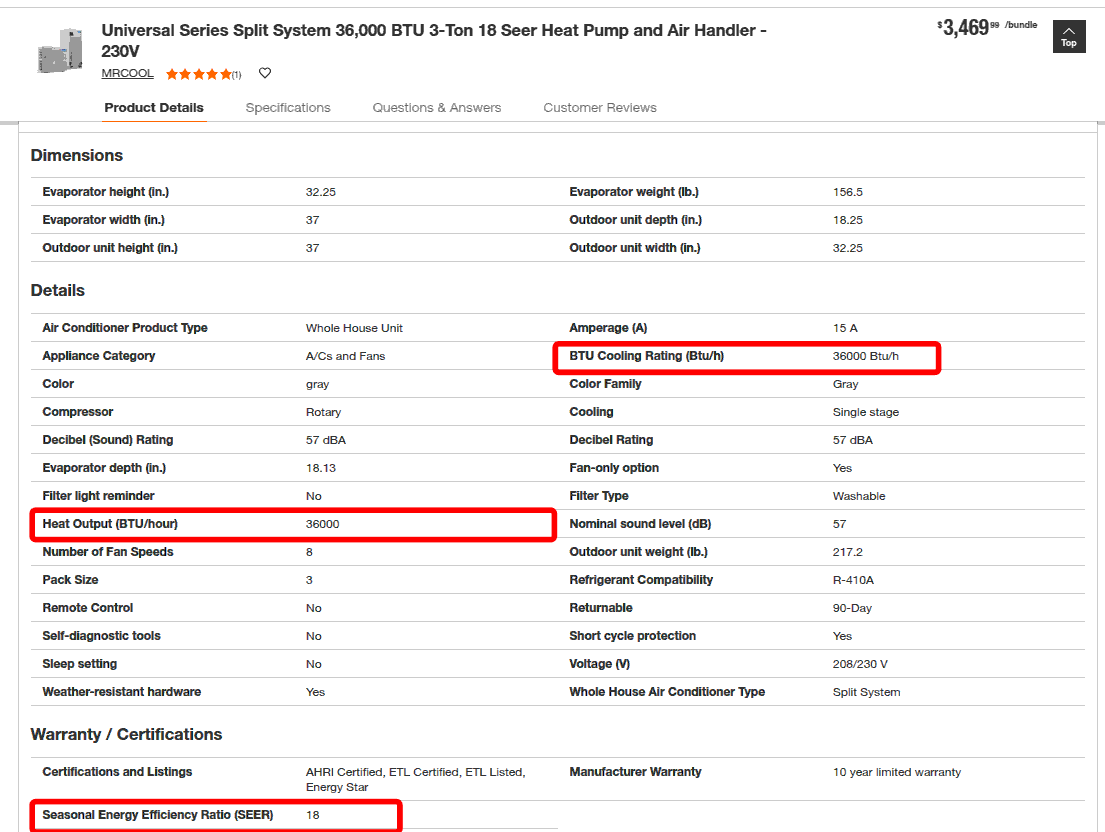Click the (1) review count link
Screen dimensions: 1105x832
236,75
